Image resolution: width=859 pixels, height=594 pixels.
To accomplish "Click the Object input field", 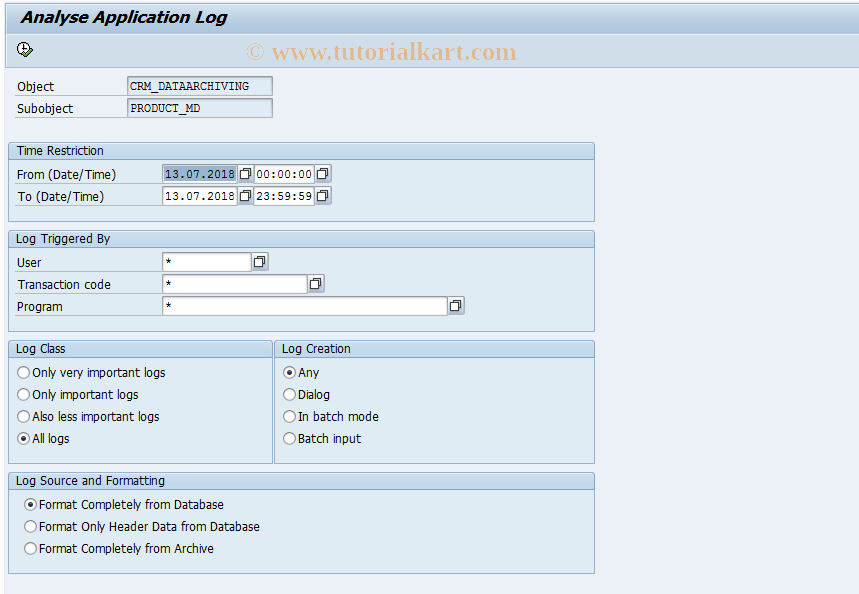I will [x=198, y=85].
